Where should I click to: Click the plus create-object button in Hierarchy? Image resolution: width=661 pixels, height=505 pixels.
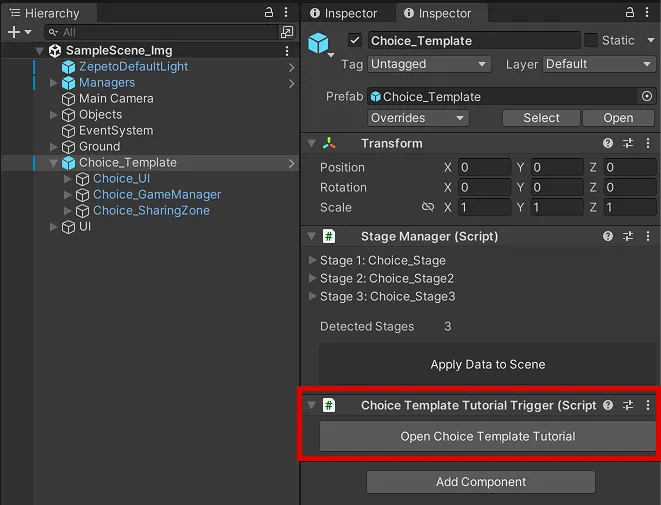pos(14,32)
